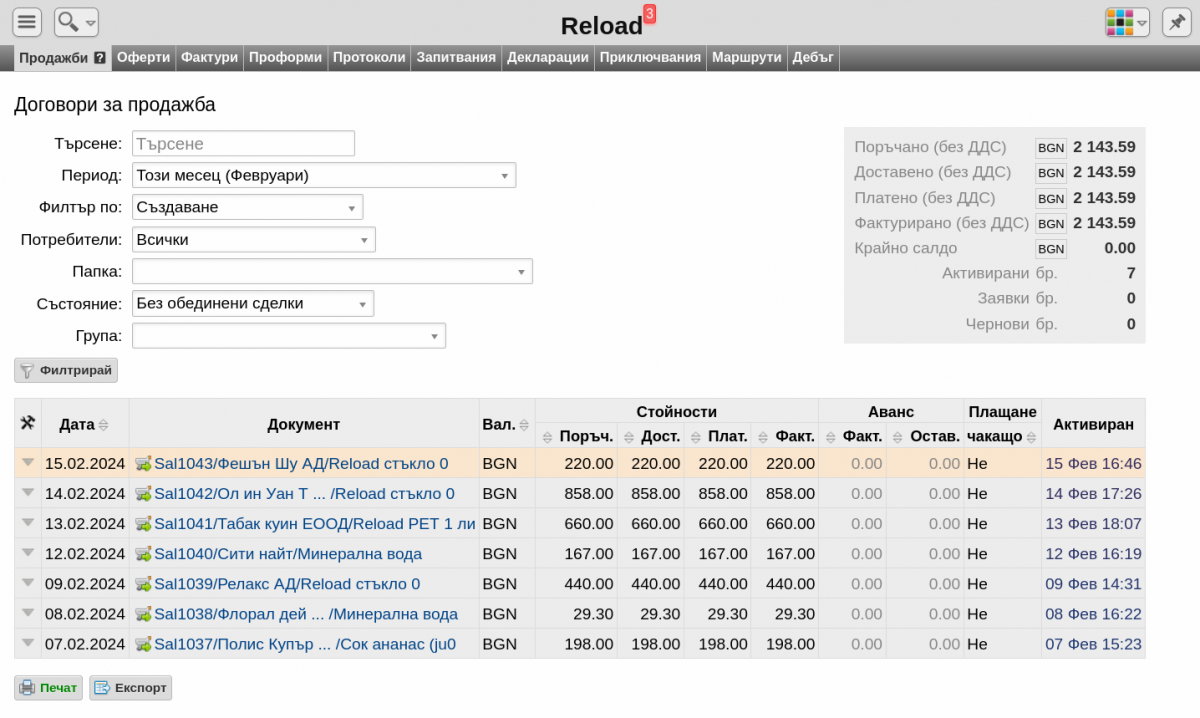Screen dimensions: 1200x718
Task: Open Sal1042 Ол ин Уан document link
Action: [304, 494]
